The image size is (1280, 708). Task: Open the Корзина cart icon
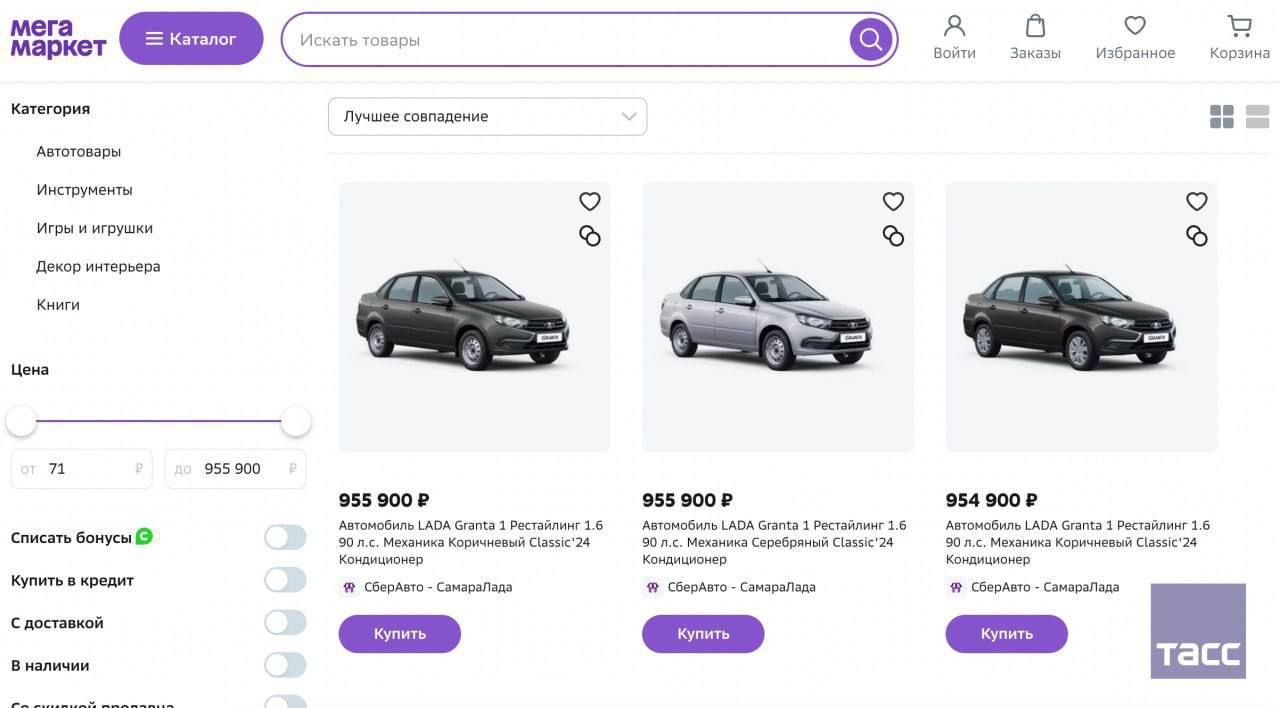point(1239,27)
